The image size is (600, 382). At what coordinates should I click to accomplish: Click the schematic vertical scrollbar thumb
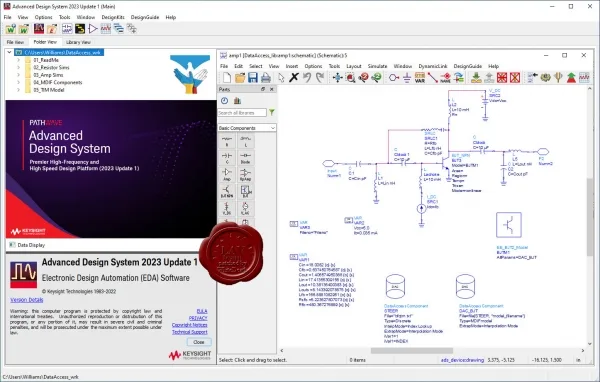(x=589, y=217)
